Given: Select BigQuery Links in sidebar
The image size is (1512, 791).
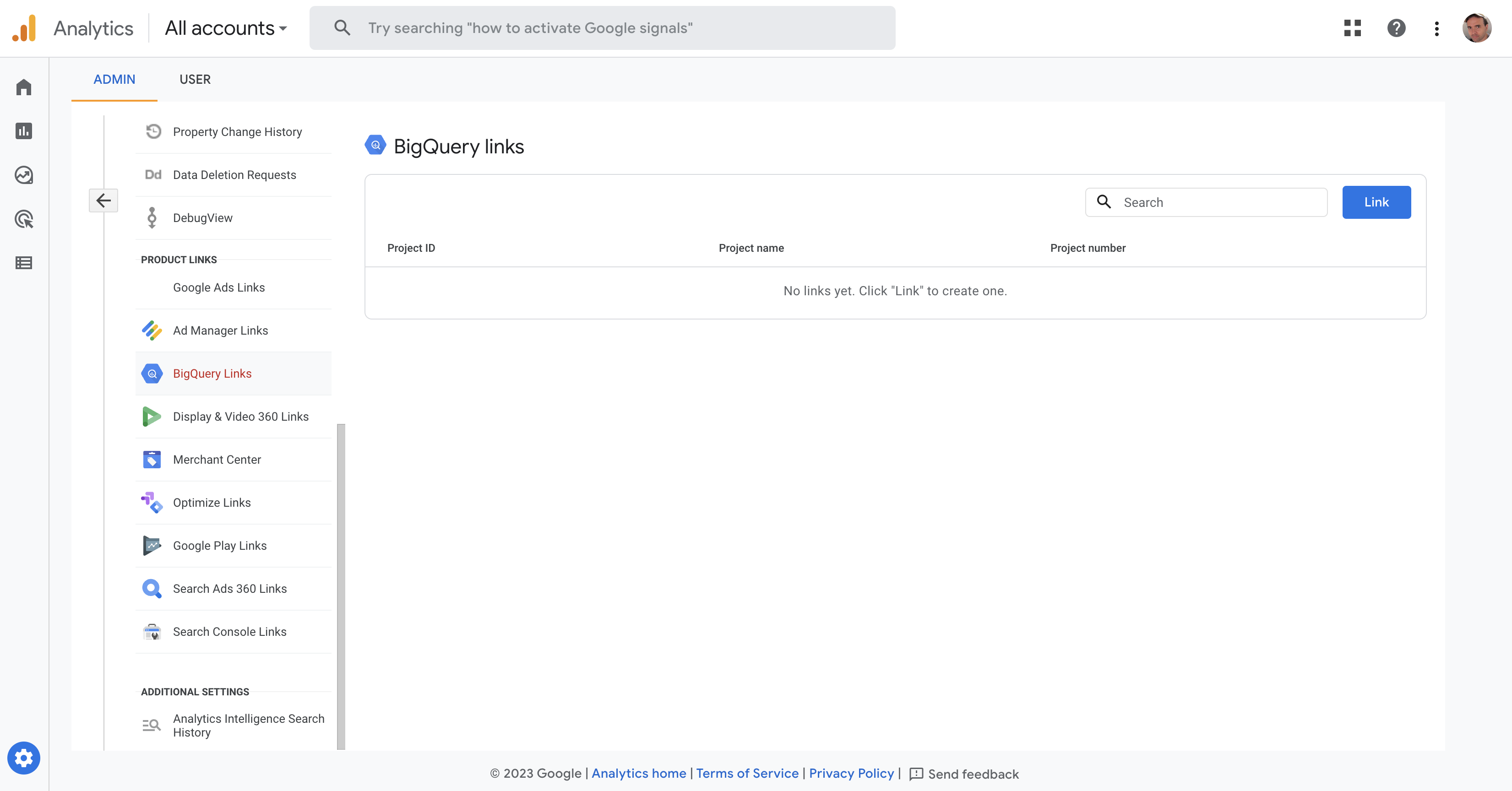Looking at the screenshot, I should pyautogui.click(x=234, y=373).
